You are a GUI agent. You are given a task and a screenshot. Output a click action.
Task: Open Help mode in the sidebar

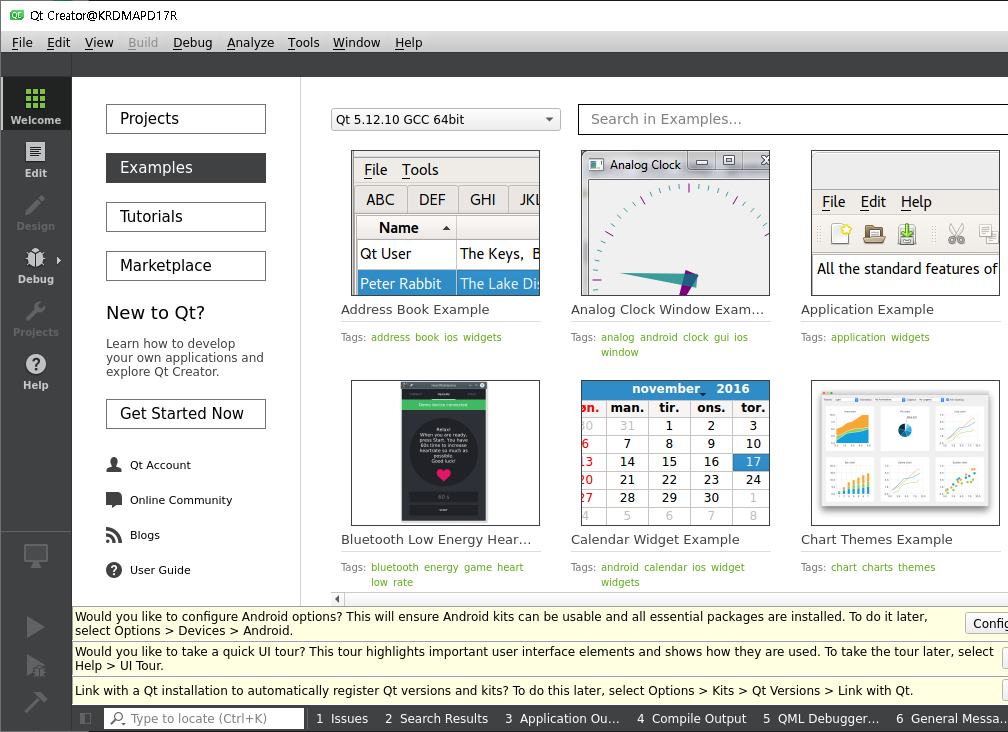click(35, 371)
